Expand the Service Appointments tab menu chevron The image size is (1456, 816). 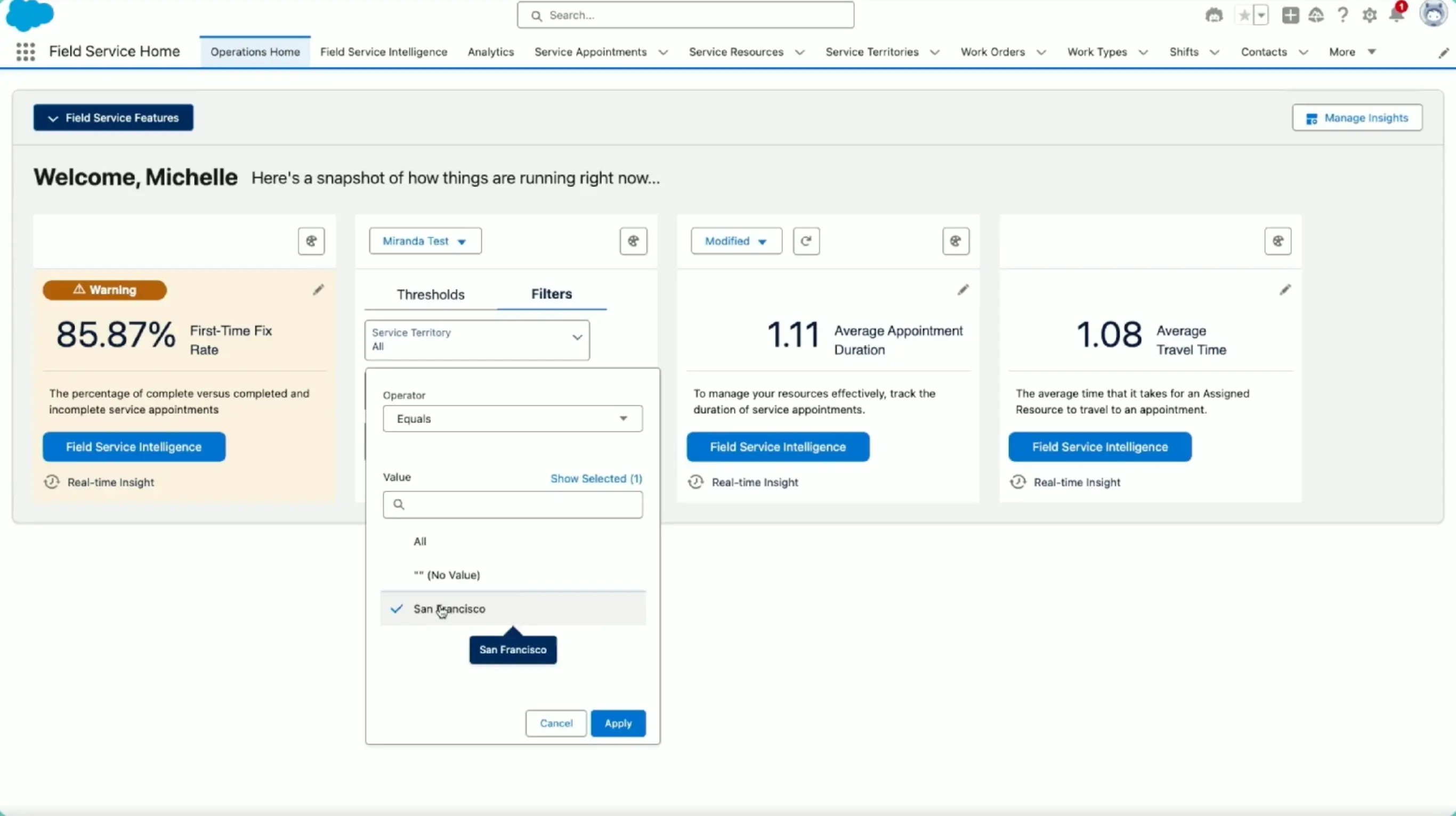[664, 53]
